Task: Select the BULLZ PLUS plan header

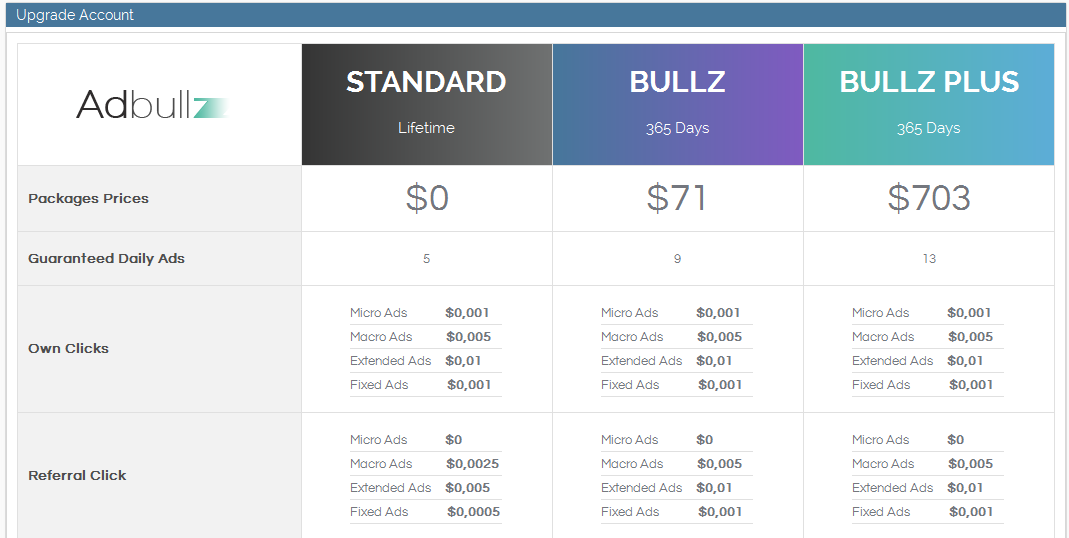Action: pos(929,82)
